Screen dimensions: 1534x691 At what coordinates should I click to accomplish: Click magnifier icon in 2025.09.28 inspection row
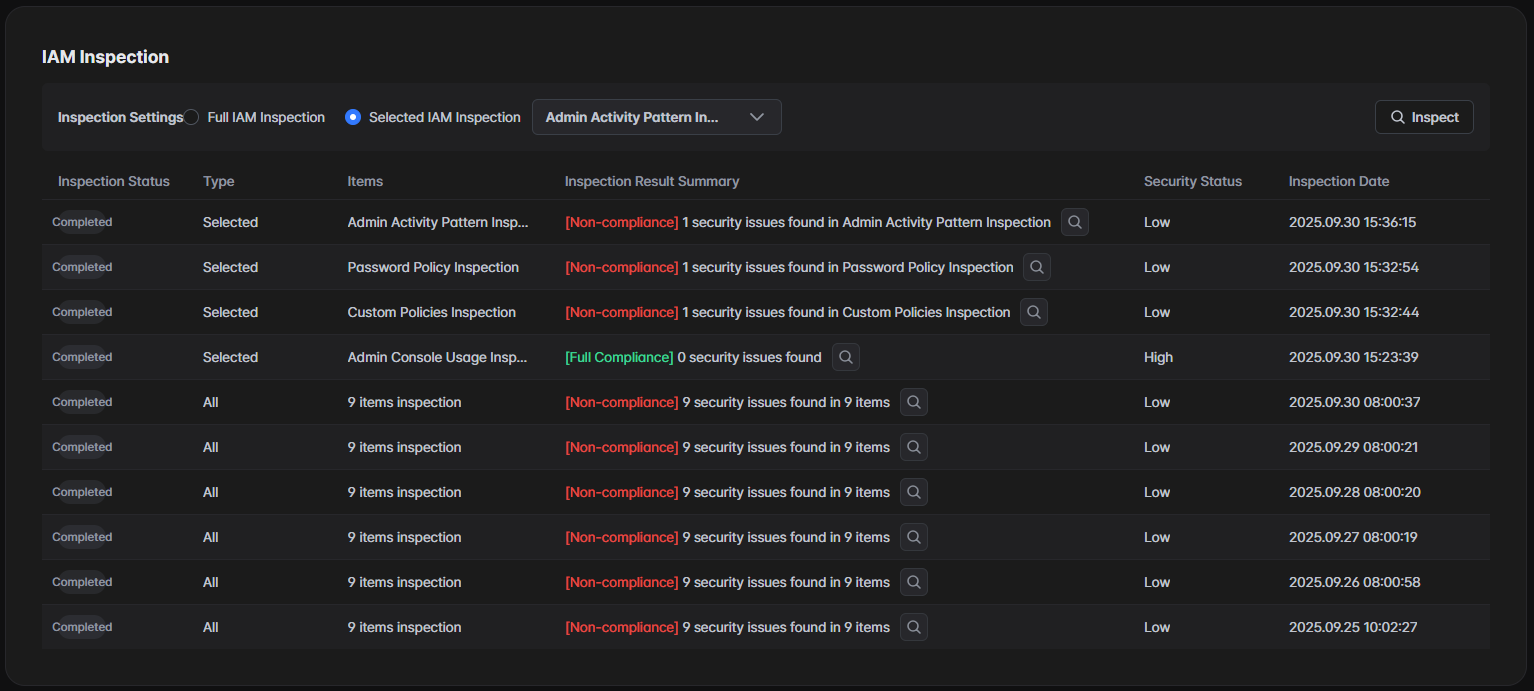click(x=914, y=492)
